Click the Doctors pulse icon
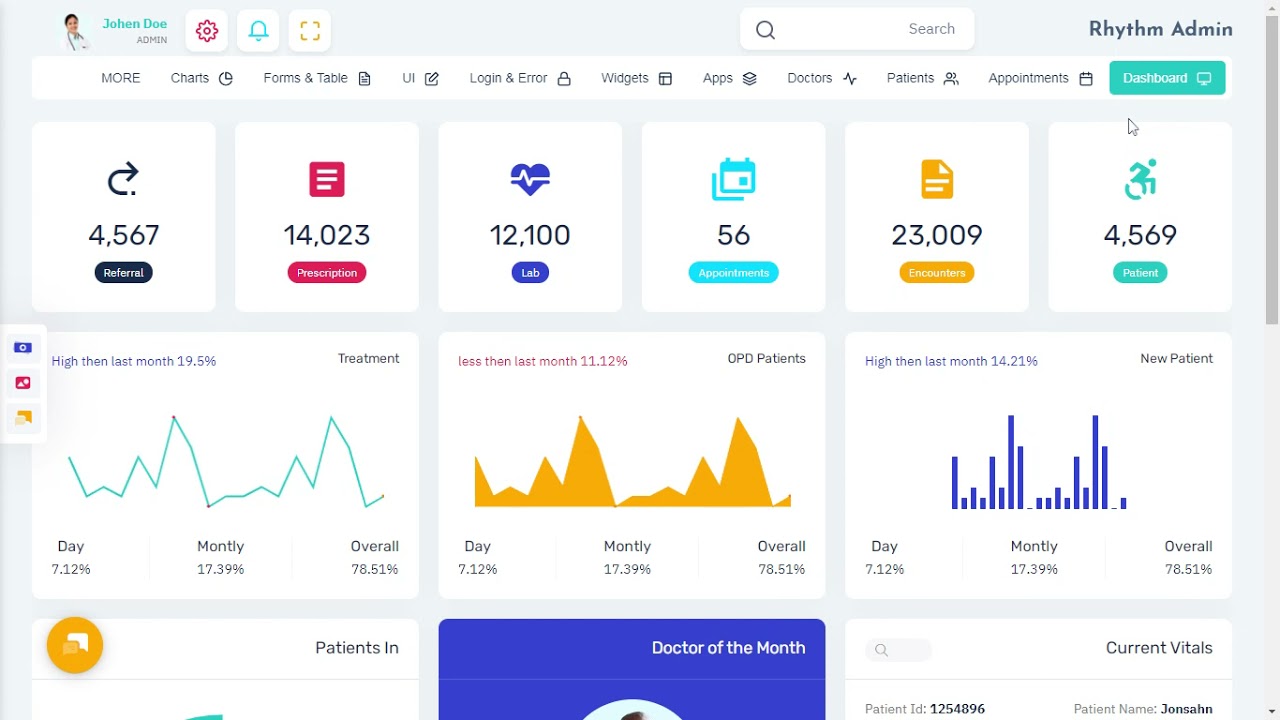Viewport: 1280px width, 720px height. (850, 79)
